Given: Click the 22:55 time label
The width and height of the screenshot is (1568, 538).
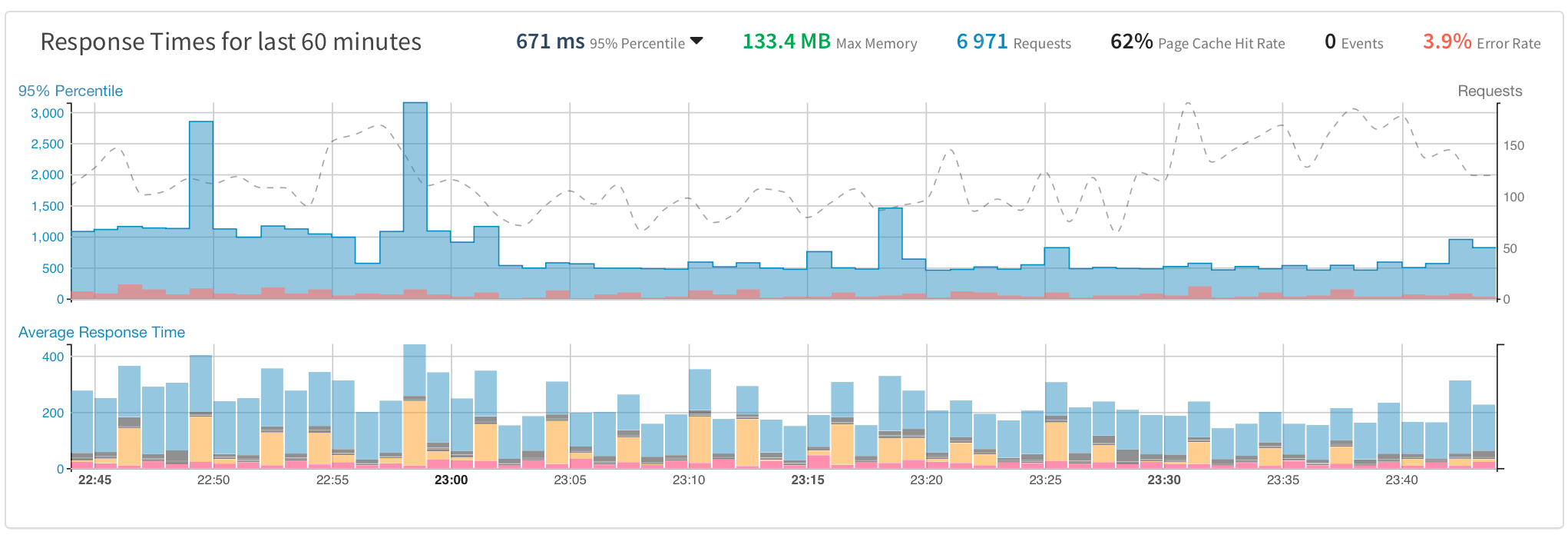Looking at the screenshot, I should 332,480.
